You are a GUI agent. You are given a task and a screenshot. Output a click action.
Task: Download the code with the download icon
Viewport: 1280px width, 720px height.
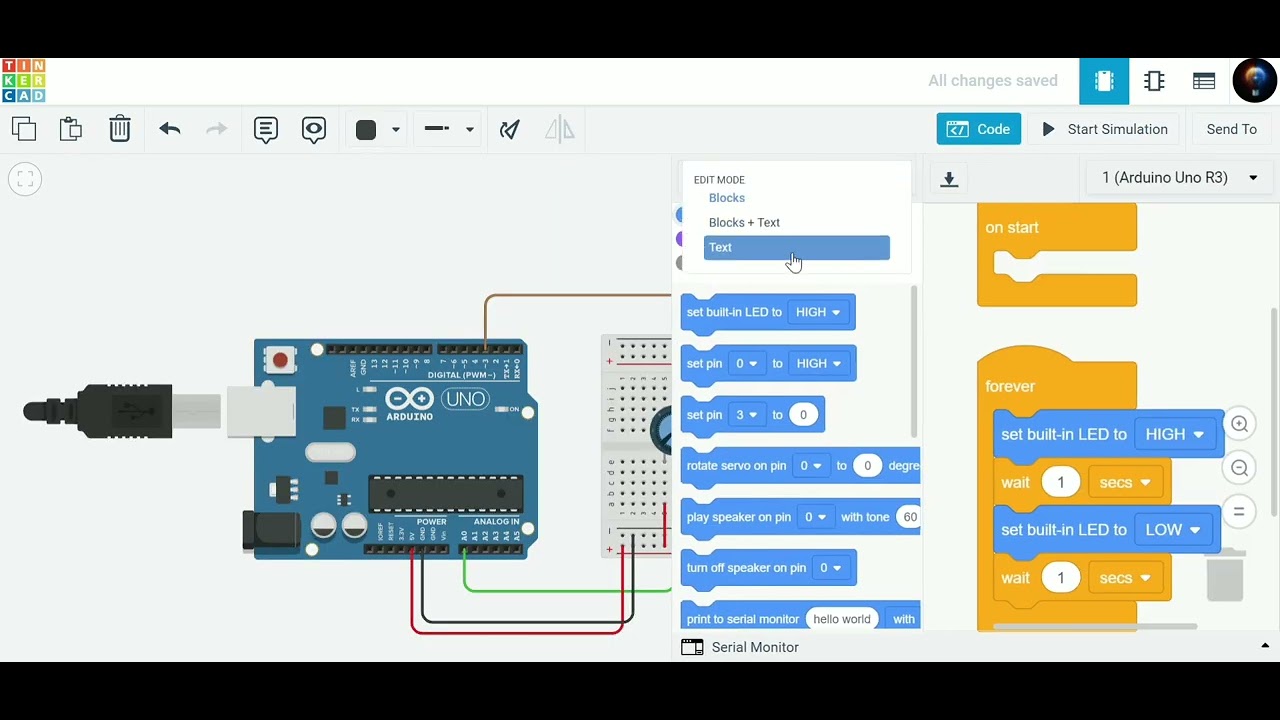[x=949, y=179]
